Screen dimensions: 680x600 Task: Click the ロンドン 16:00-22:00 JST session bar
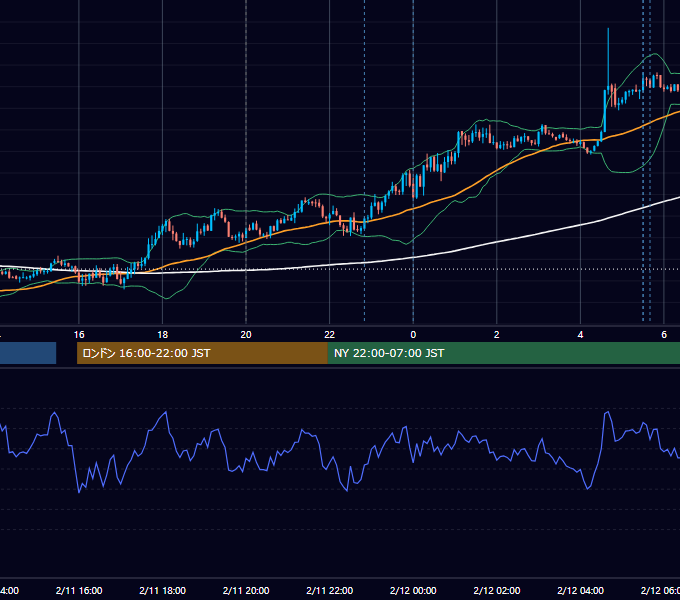(202, 353)
